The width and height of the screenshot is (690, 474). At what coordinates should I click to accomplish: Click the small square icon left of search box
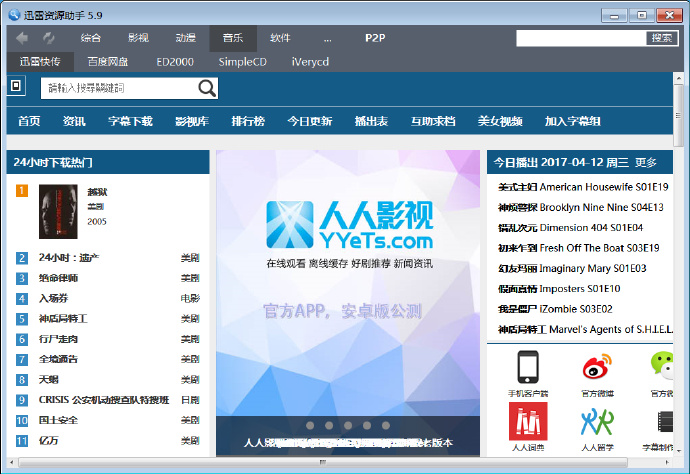[x=16, y=85]
